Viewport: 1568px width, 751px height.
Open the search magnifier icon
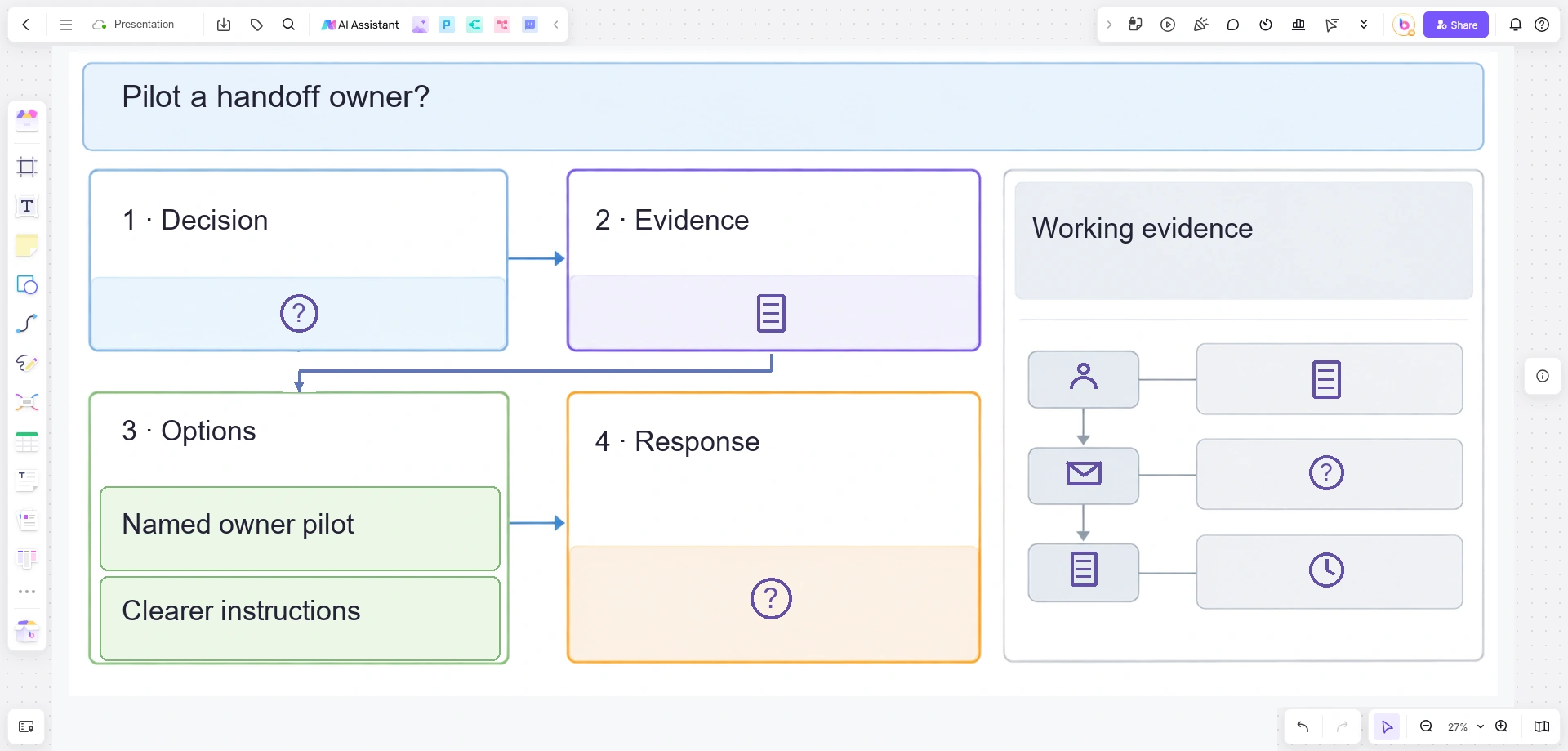point(288,25)
